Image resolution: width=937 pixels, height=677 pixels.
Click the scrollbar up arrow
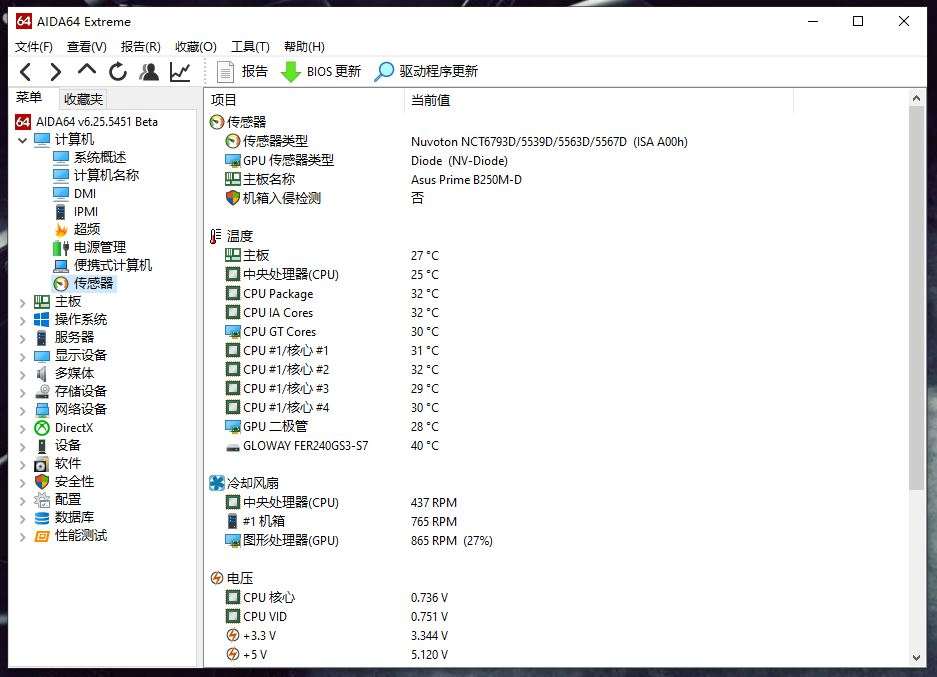(x=916, y=97)
